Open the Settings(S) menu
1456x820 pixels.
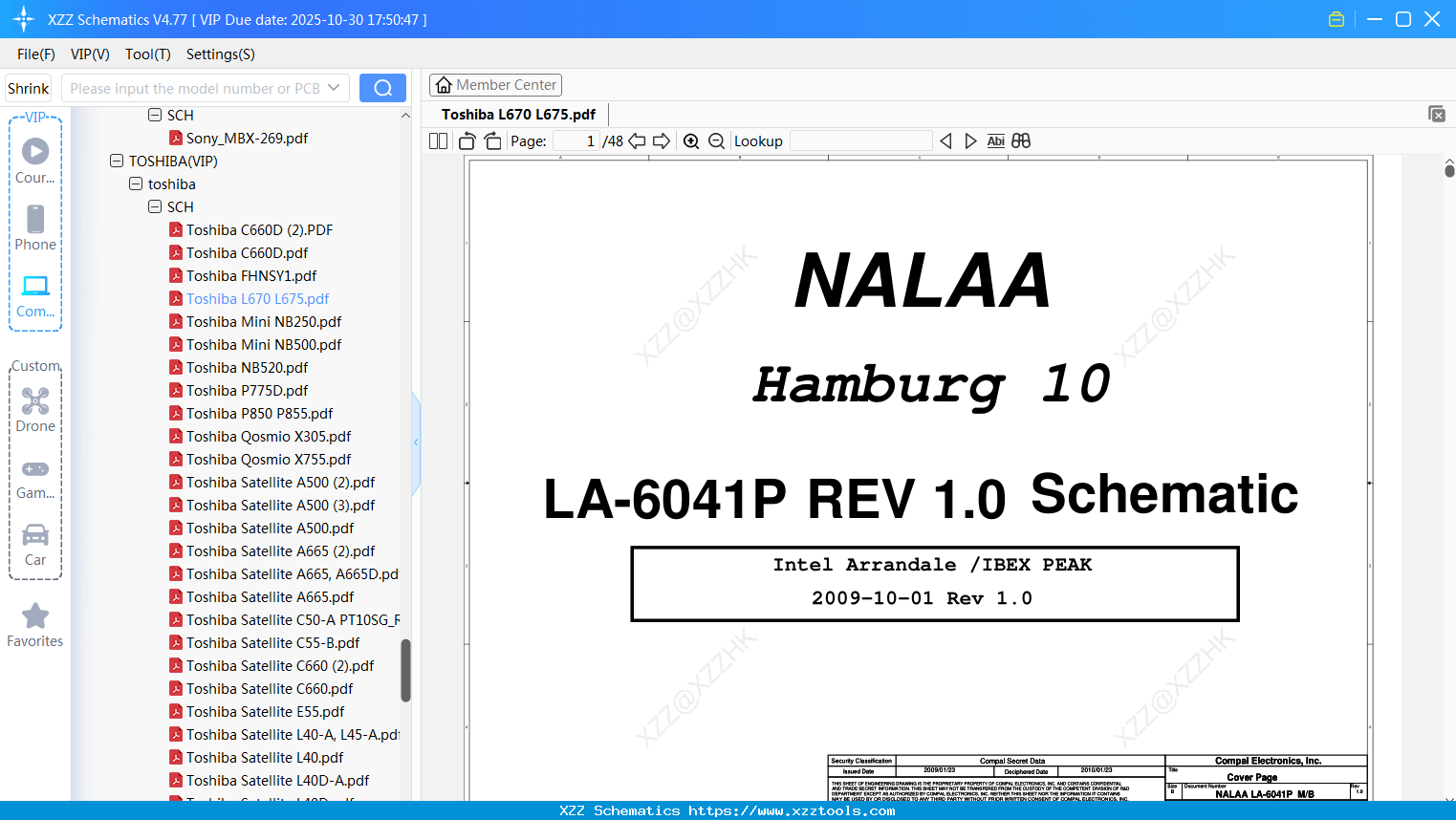[221, 54]
